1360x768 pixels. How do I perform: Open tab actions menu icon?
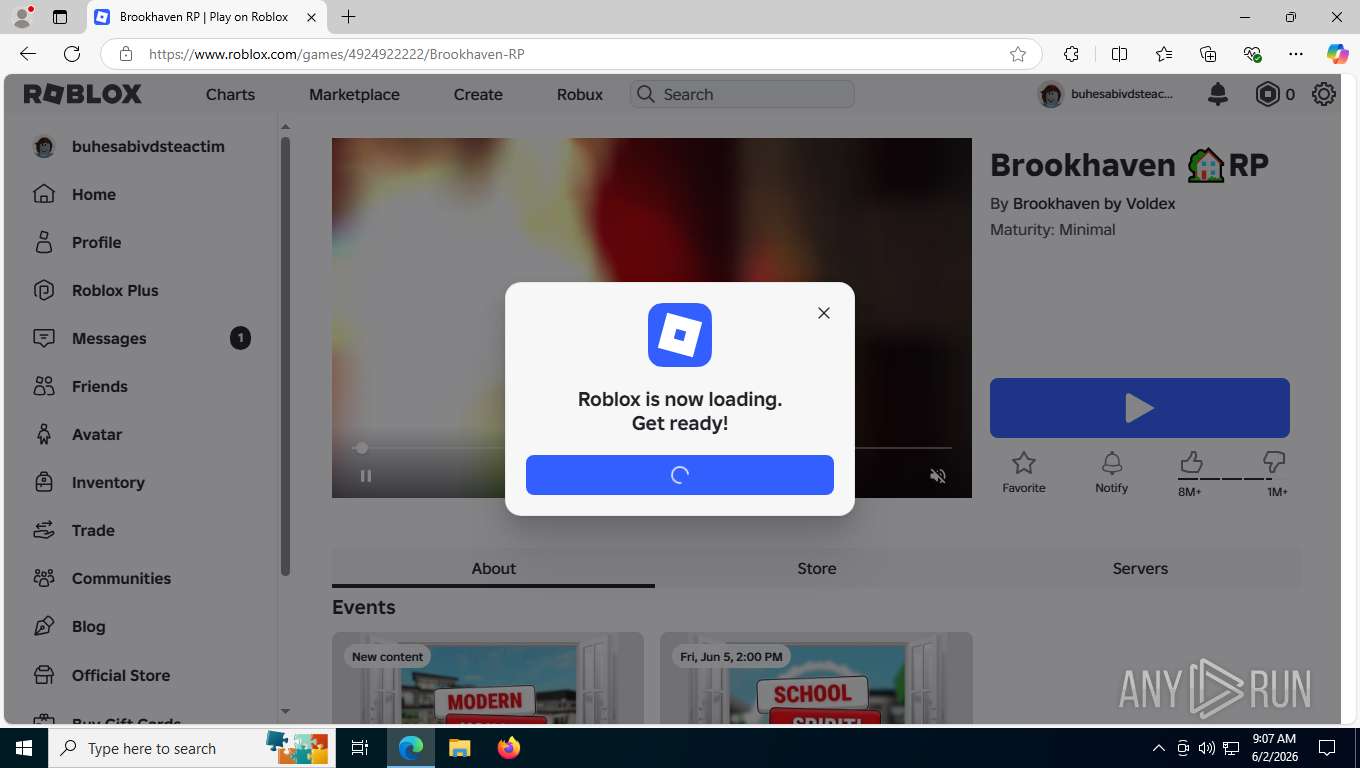click(60, 17)
